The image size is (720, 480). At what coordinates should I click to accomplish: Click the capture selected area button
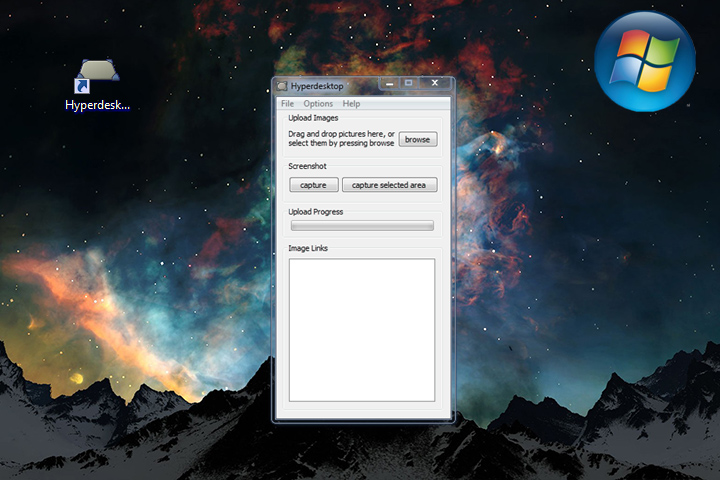(389, 185)
